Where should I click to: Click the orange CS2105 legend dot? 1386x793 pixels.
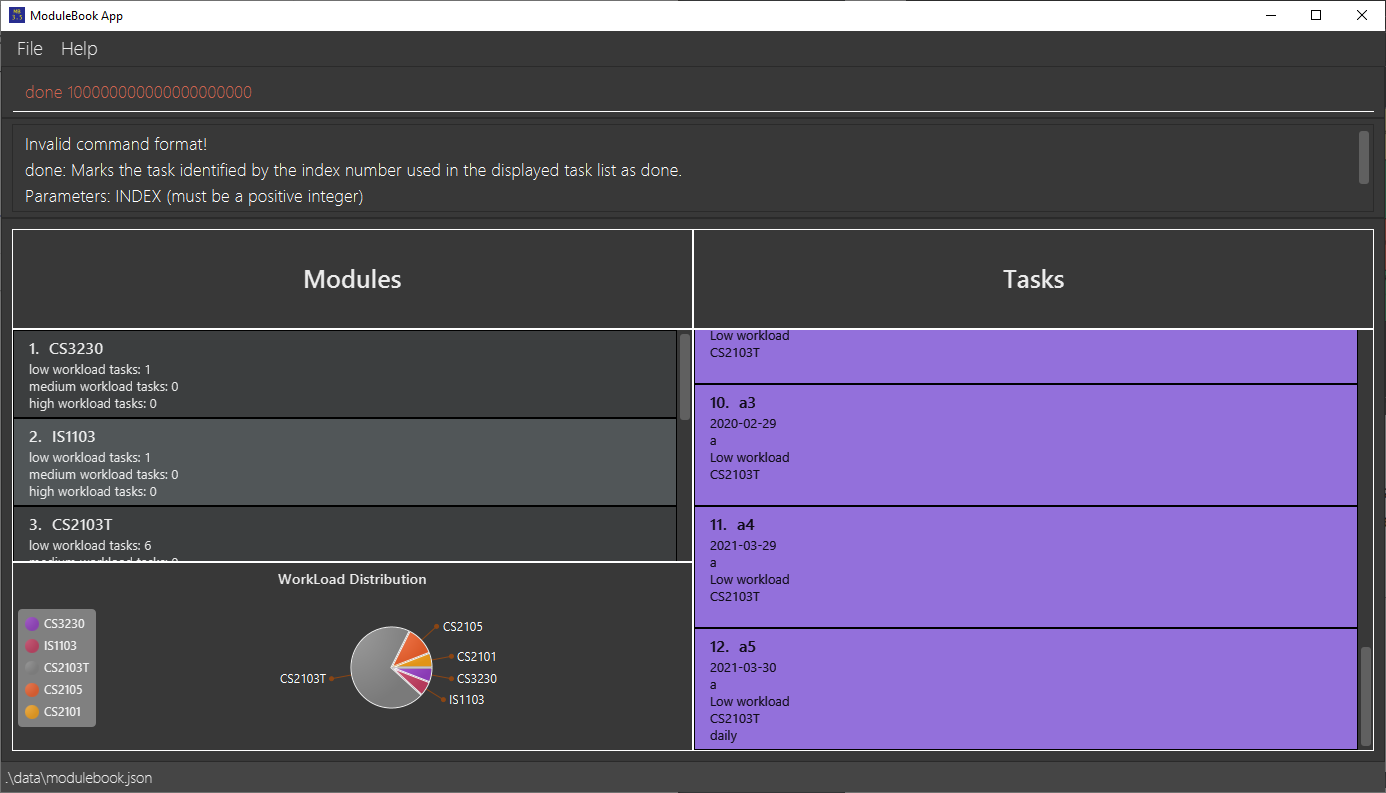pos(32,690)
